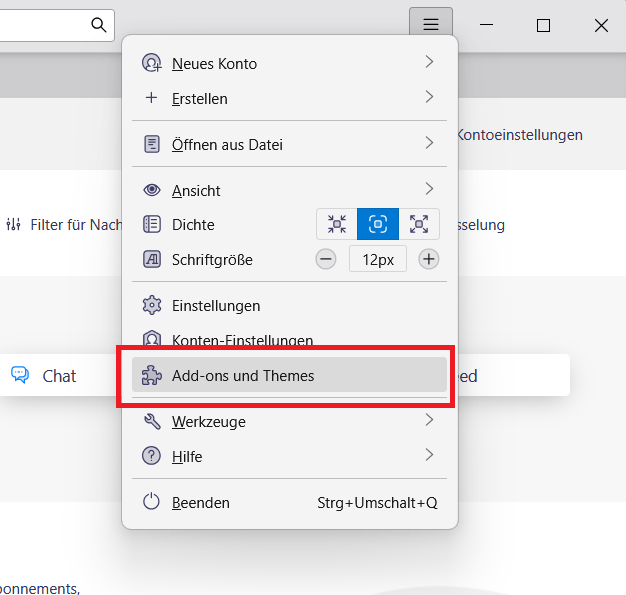This screenshot has width=626, height=595.
Task: Decrease font size with minus button
Action: (326, 259)
